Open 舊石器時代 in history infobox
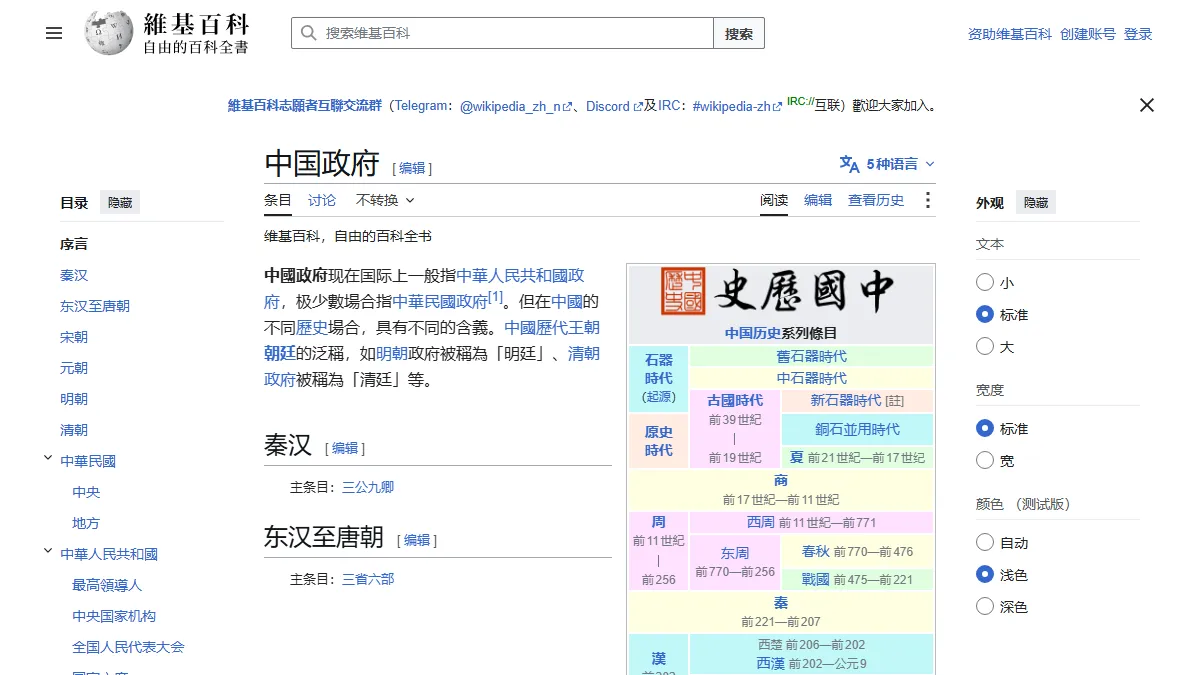Screen dimensions: 1200x675 coord(811,356)
